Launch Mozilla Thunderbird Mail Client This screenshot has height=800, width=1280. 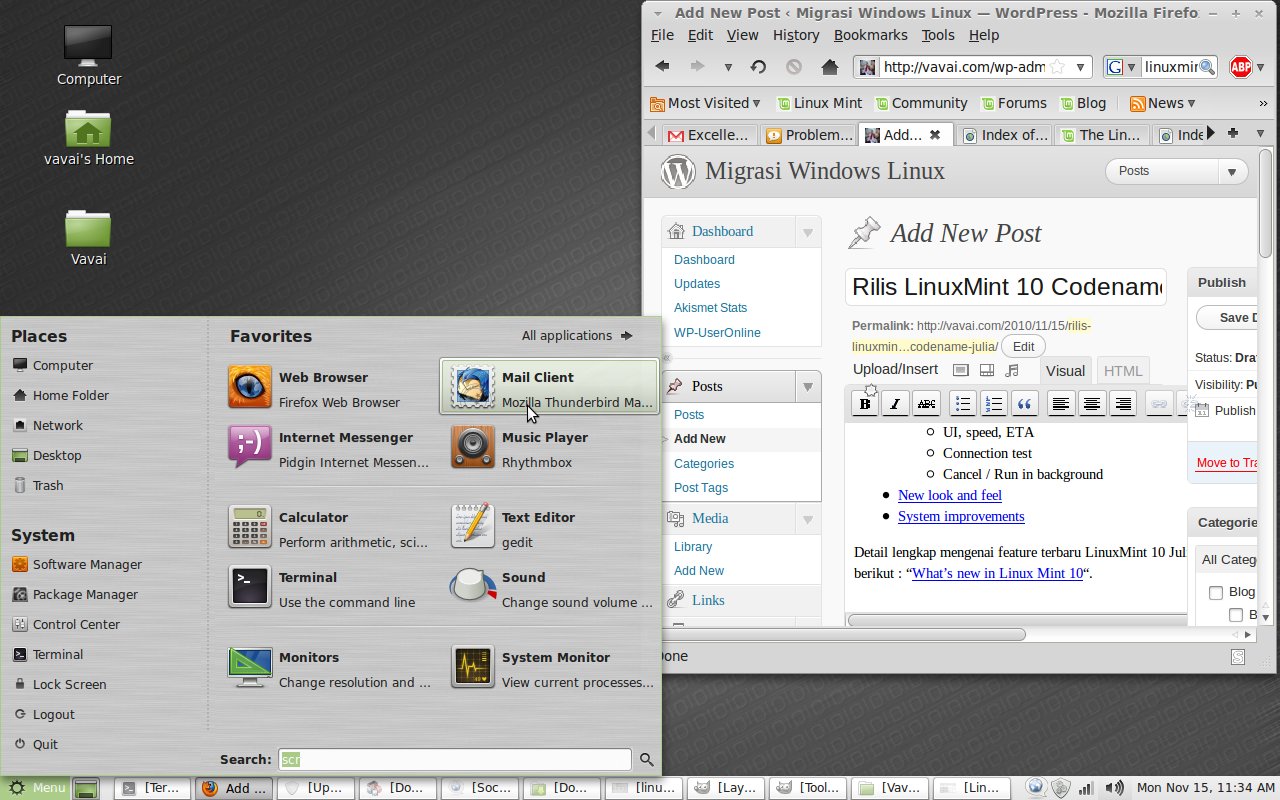(549, 387)
